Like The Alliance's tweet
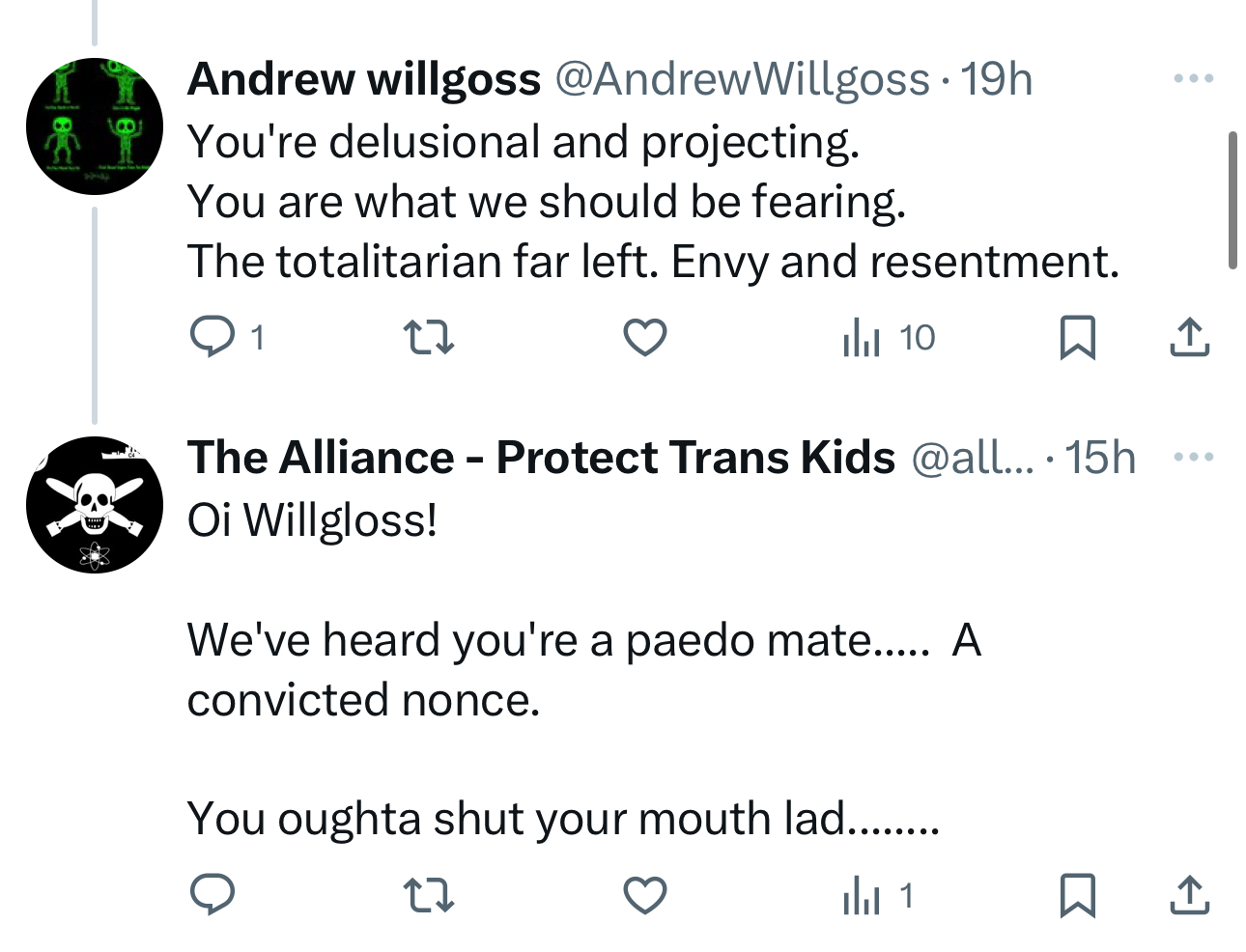This screenshot has width=1246, height=952. (x=644, y=895)
